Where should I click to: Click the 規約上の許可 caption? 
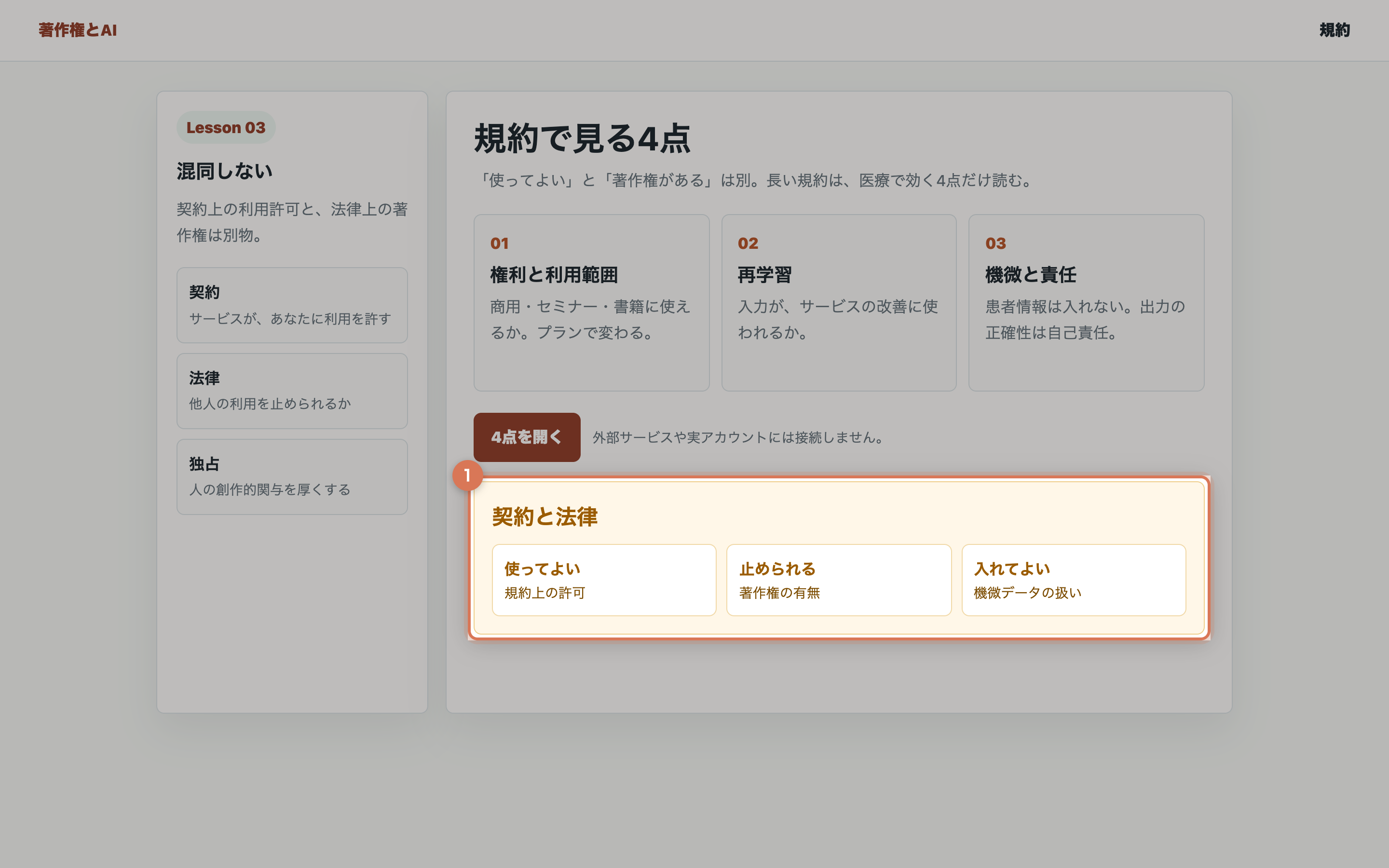(x=545, y=593)
